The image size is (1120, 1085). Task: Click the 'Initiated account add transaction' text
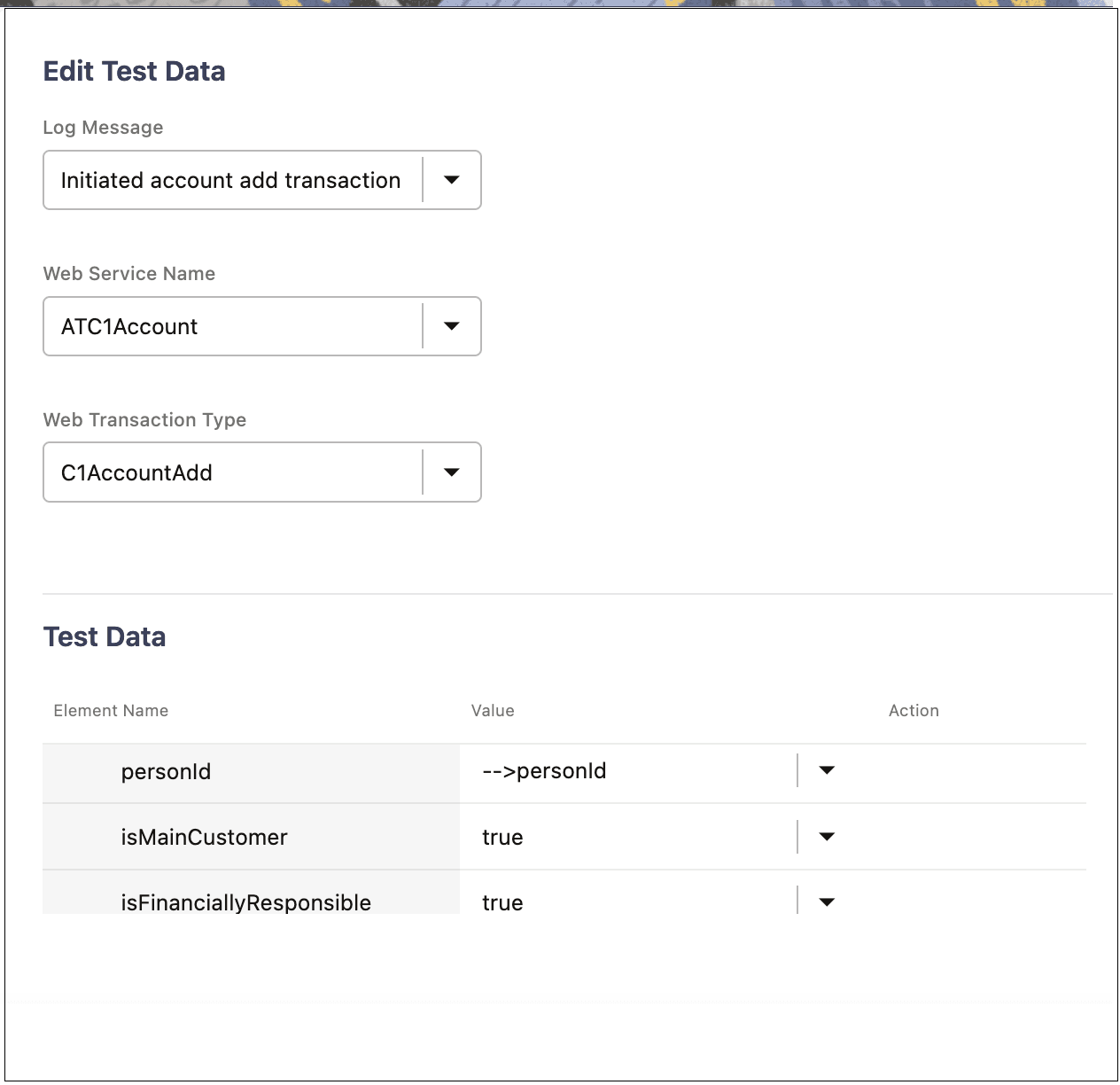point(230,180)
